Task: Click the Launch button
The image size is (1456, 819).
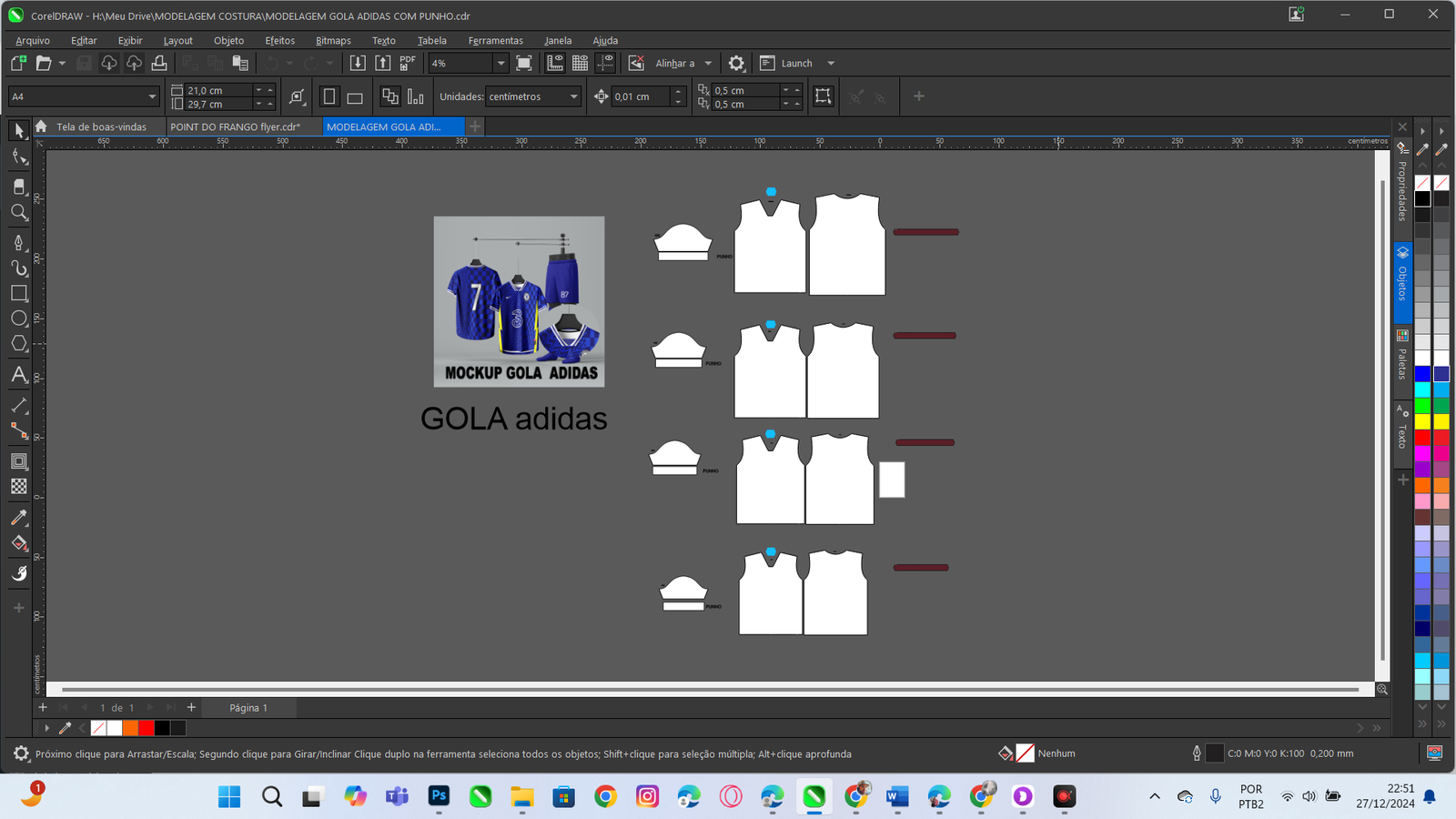Action: click(x=796, y=64)
